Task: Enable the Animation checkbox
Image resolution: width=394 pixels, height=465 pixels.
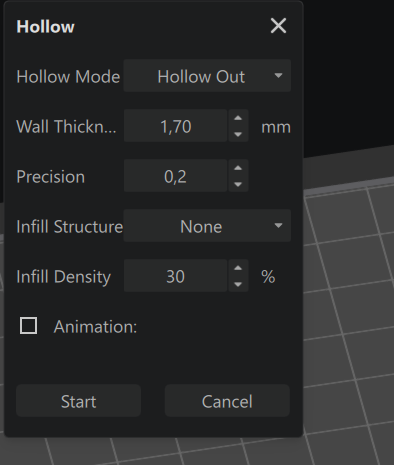Action: [x=28, y=326]
